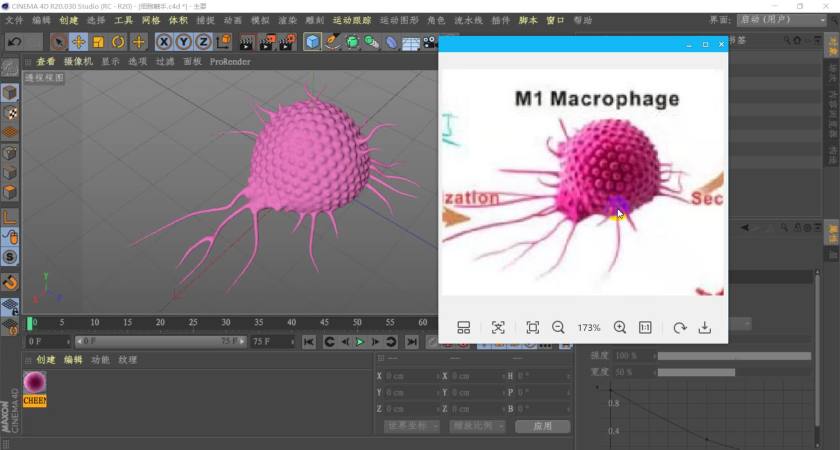Expand the 缩放比例 dropdown
This screenshot has width=840, height=450.
475,426
